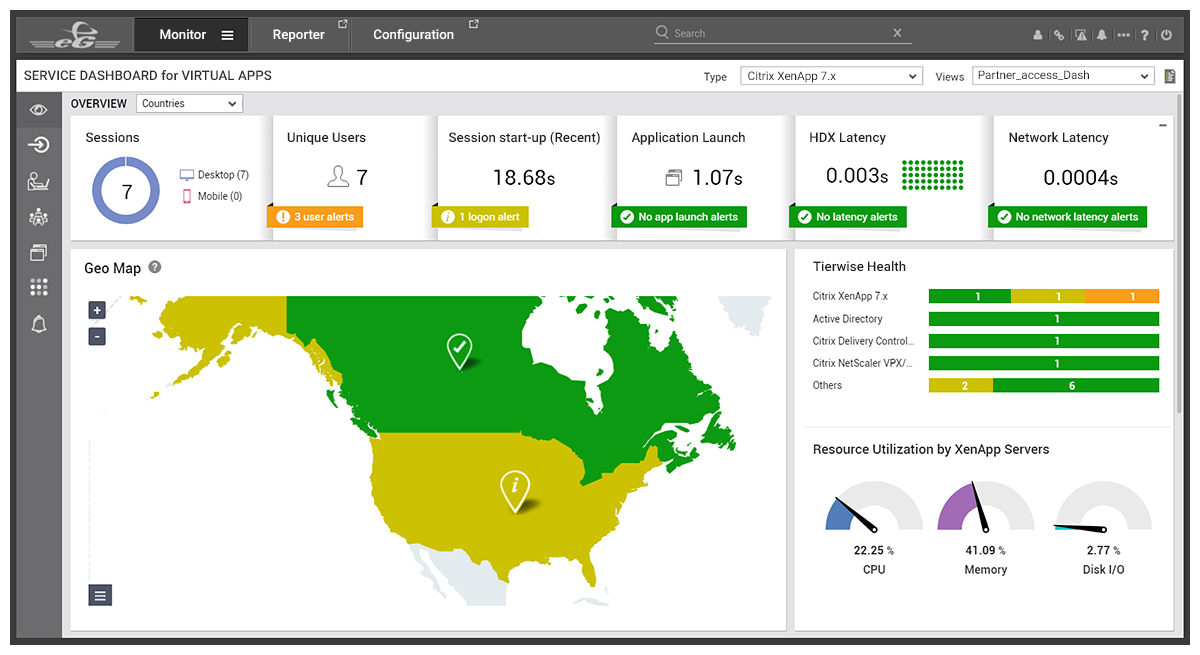
Task: Click the green segment of Citrix XenApp 7.x bar
Action: click(x=970, y=296)
